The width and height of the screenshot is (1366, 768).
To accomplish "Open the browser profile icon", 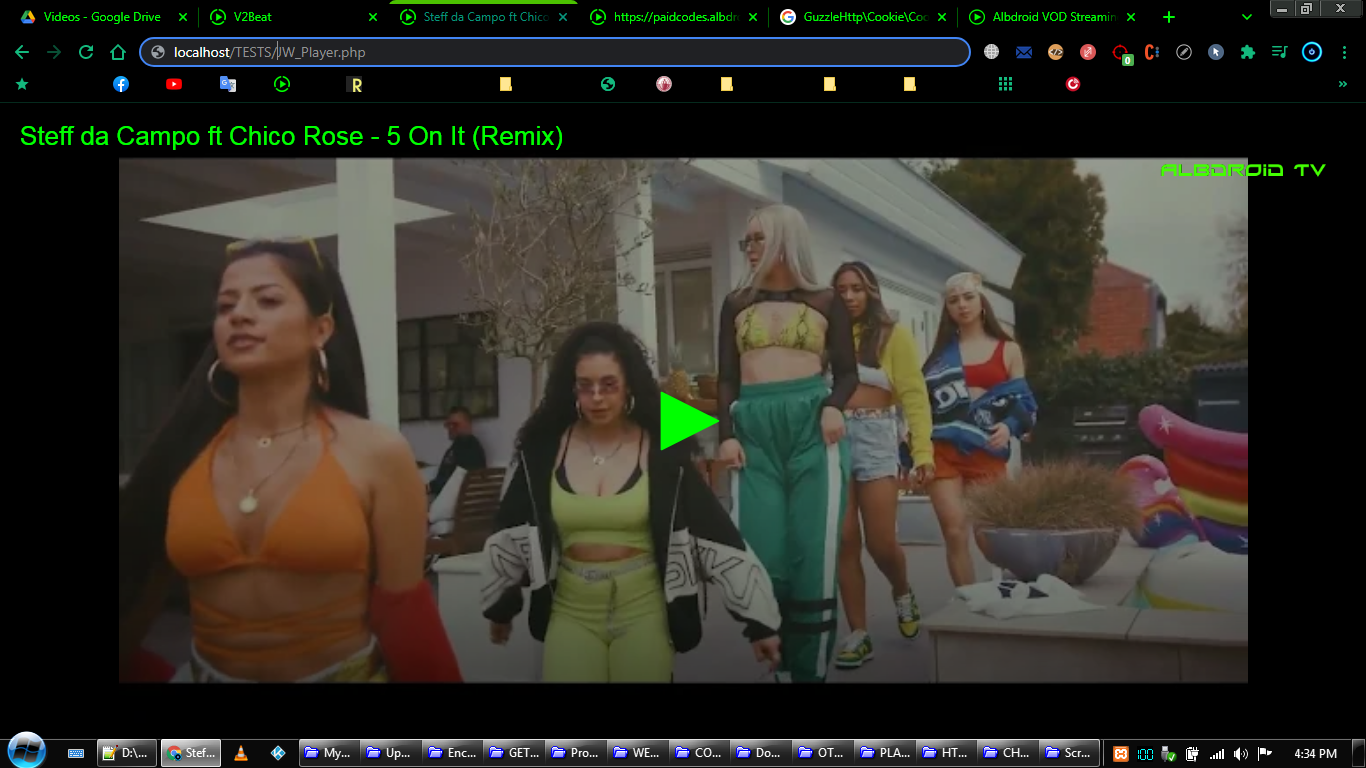I will click(1312, 52).
